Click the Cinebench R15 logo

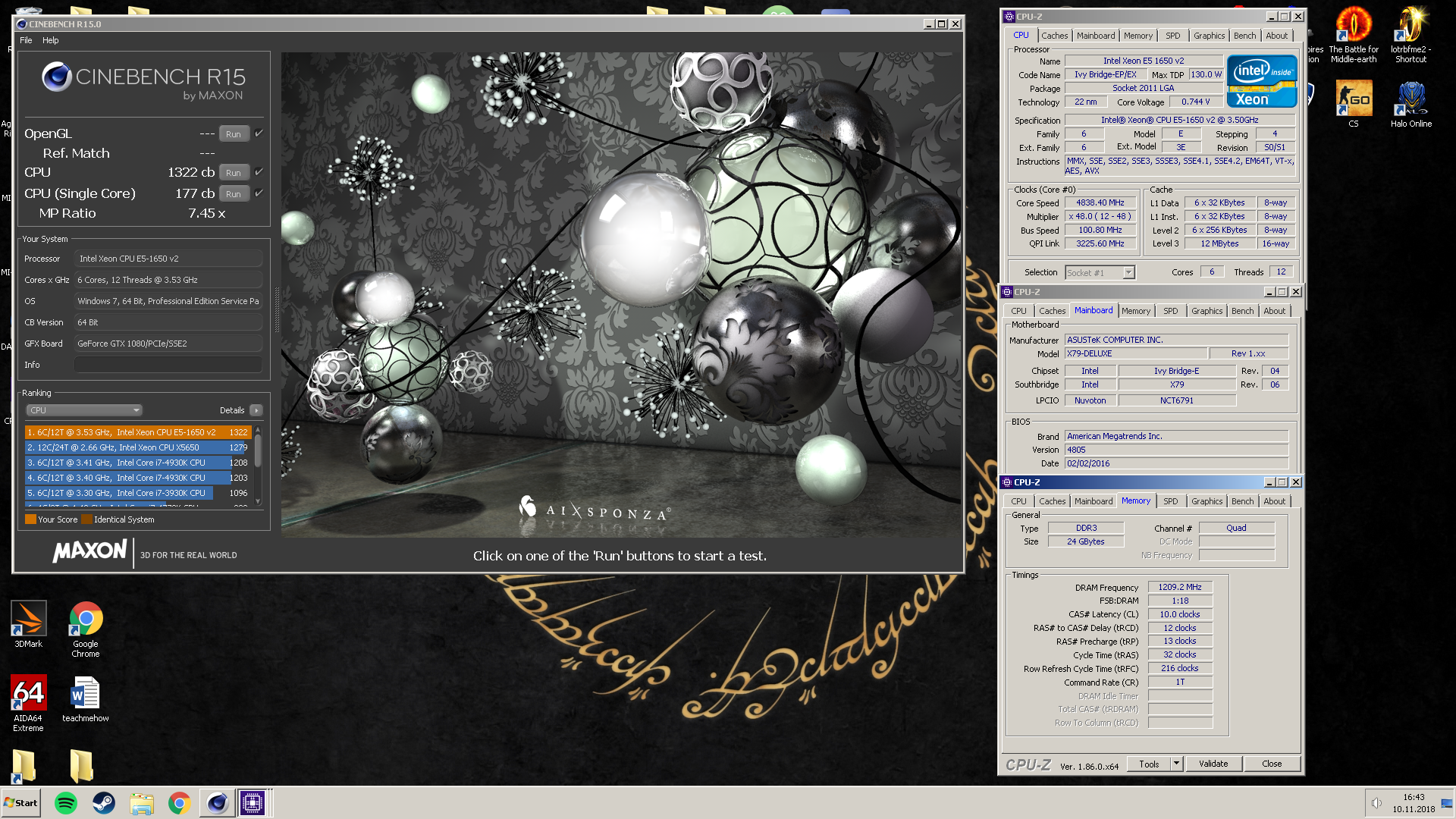[143, 82]
